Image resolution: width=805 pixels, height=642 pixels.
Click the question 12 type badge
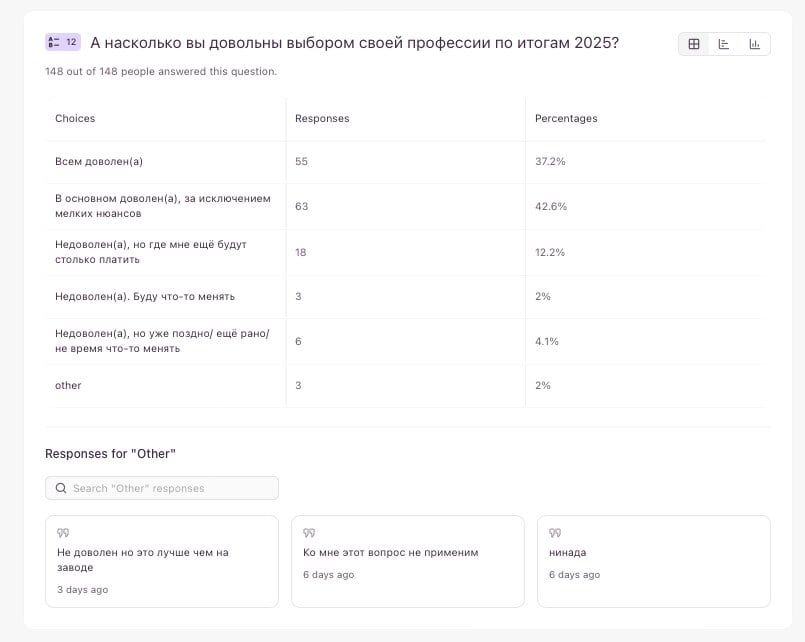point(62,42)
